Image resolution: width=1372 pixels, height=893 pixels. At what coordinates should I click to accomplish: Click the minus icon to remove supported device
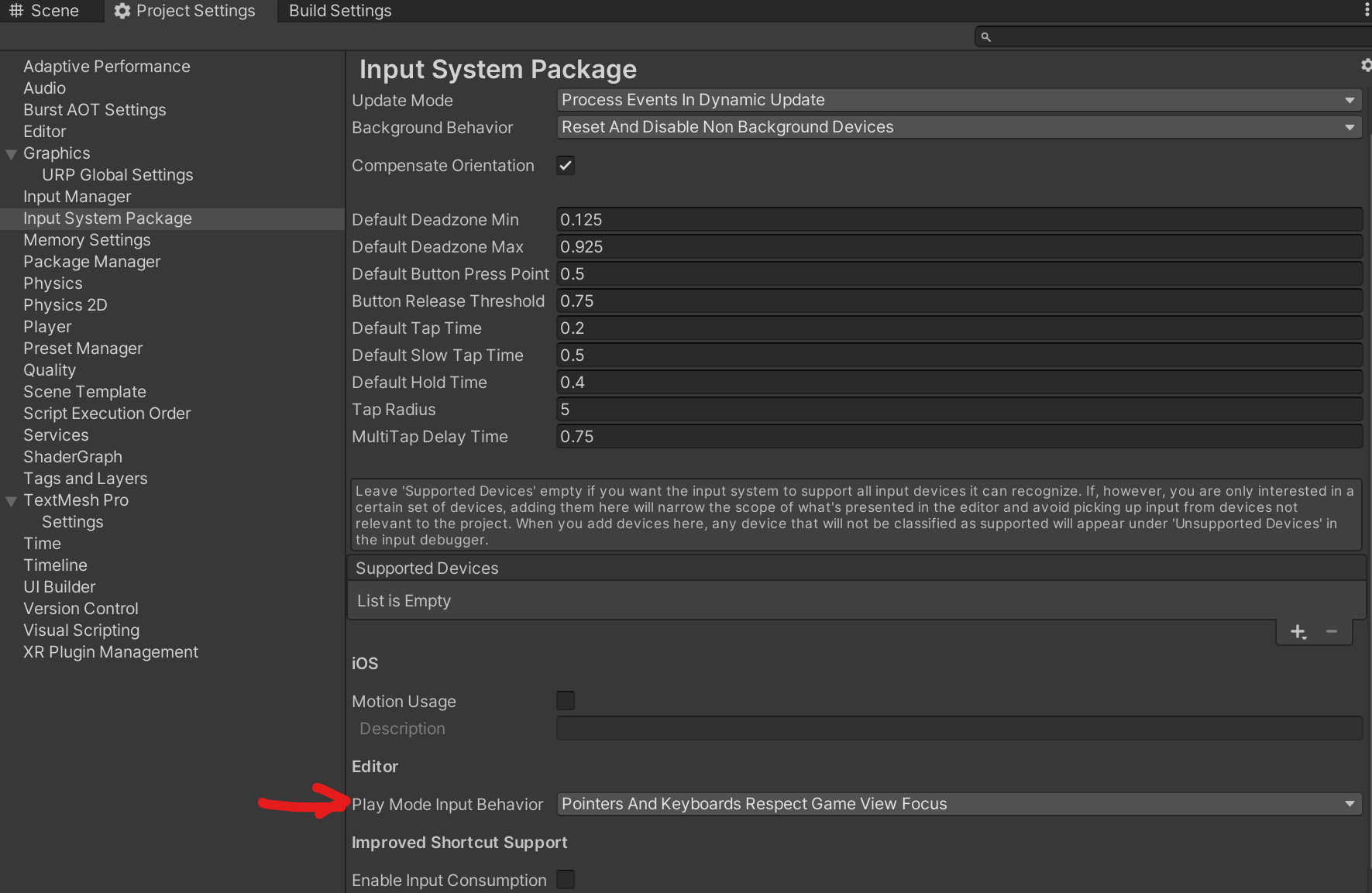pyautogui.click(x=1332, y=632)
